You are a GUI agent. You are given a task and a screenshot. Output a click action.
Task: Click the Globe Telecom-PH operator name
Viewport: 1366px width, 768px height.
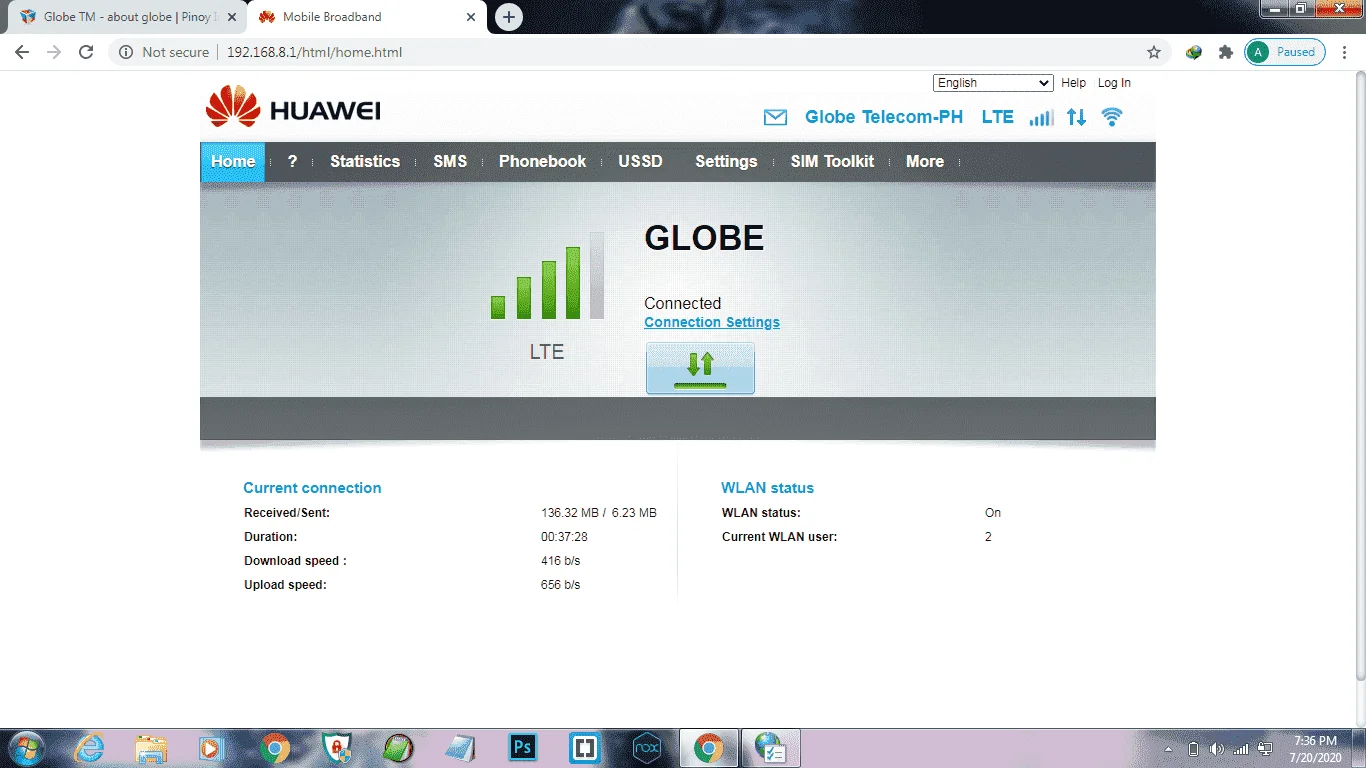(x=884, y=117)
